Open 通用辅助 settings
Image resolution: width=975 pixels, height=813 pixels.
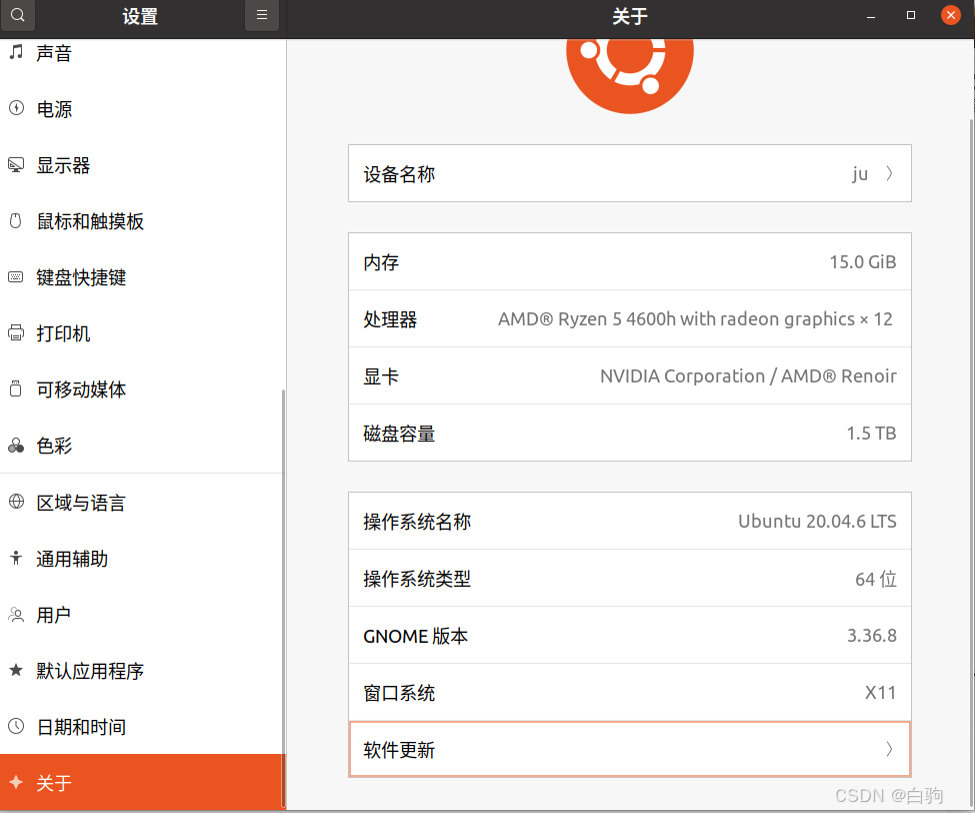(x=142, y=559)
